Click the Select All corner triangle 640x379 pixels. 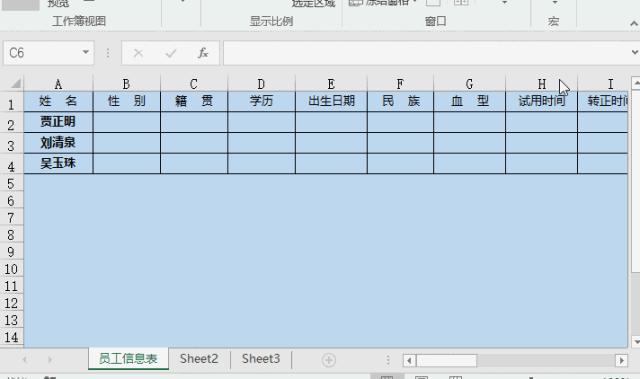tap(16, 84)
